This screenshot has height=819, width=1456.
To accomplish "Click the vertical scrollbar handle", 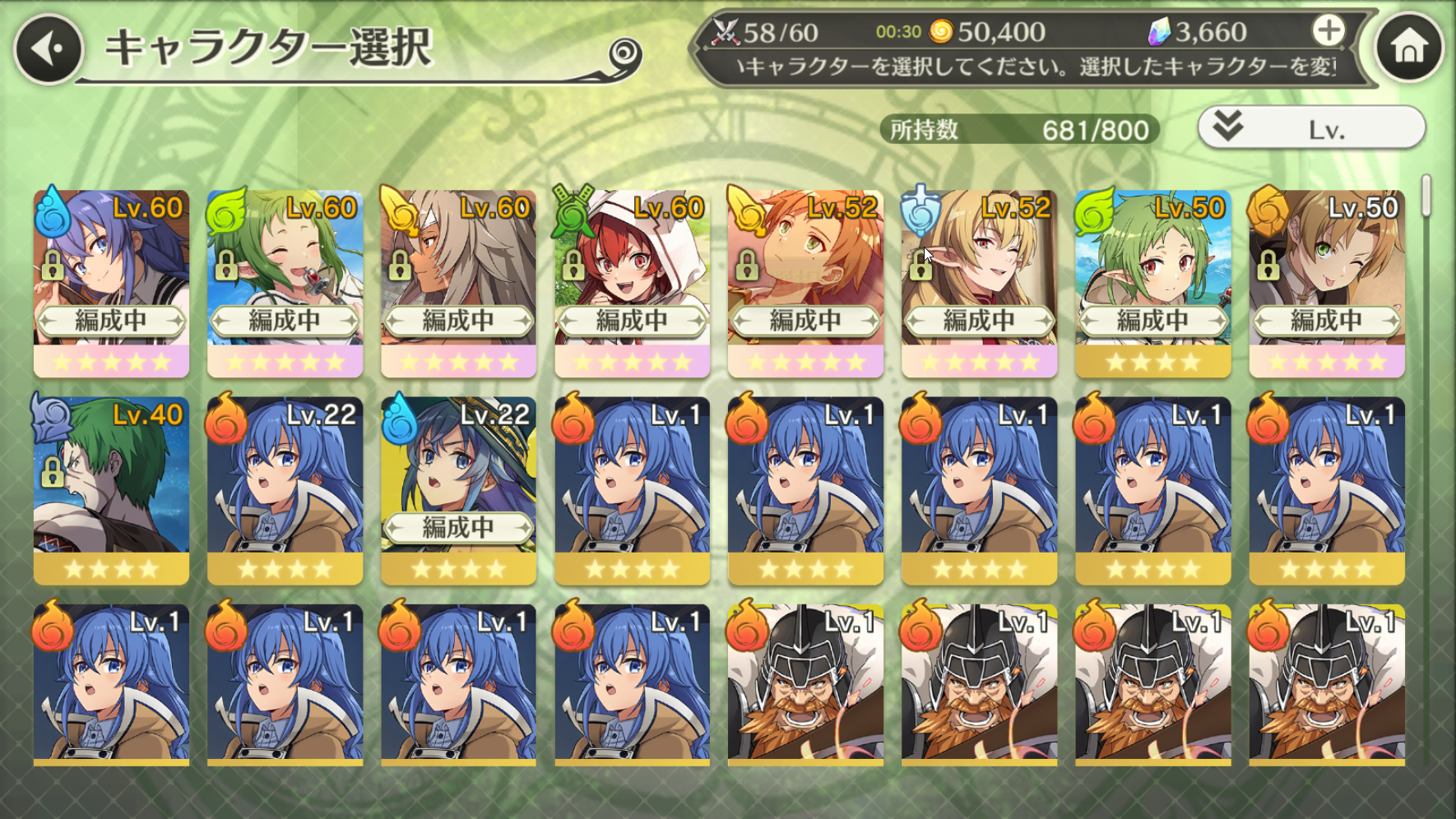I will pos(1426,196).
